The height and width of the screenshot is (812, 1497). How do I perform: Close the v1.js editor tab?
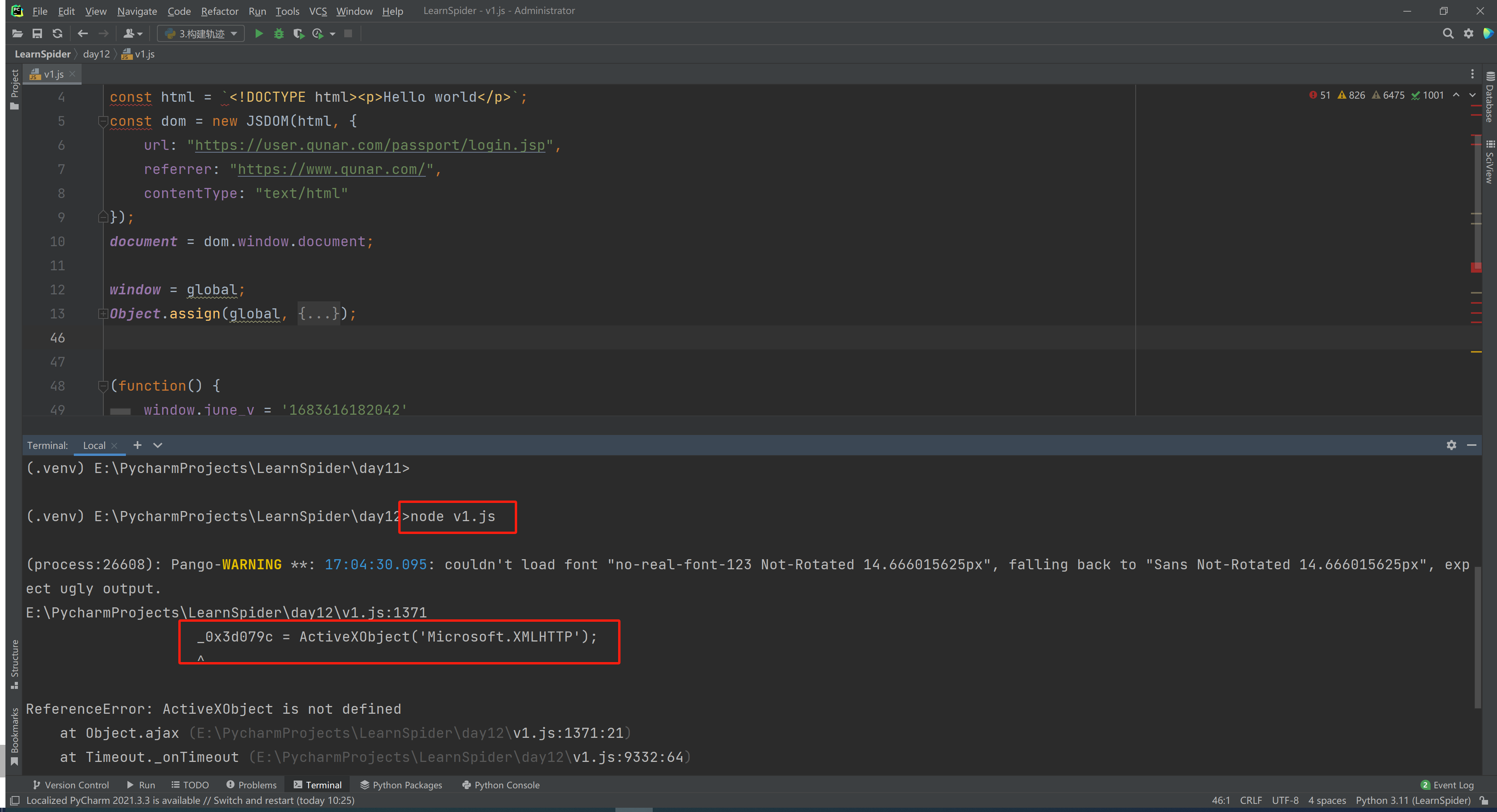tap(72, 74)
